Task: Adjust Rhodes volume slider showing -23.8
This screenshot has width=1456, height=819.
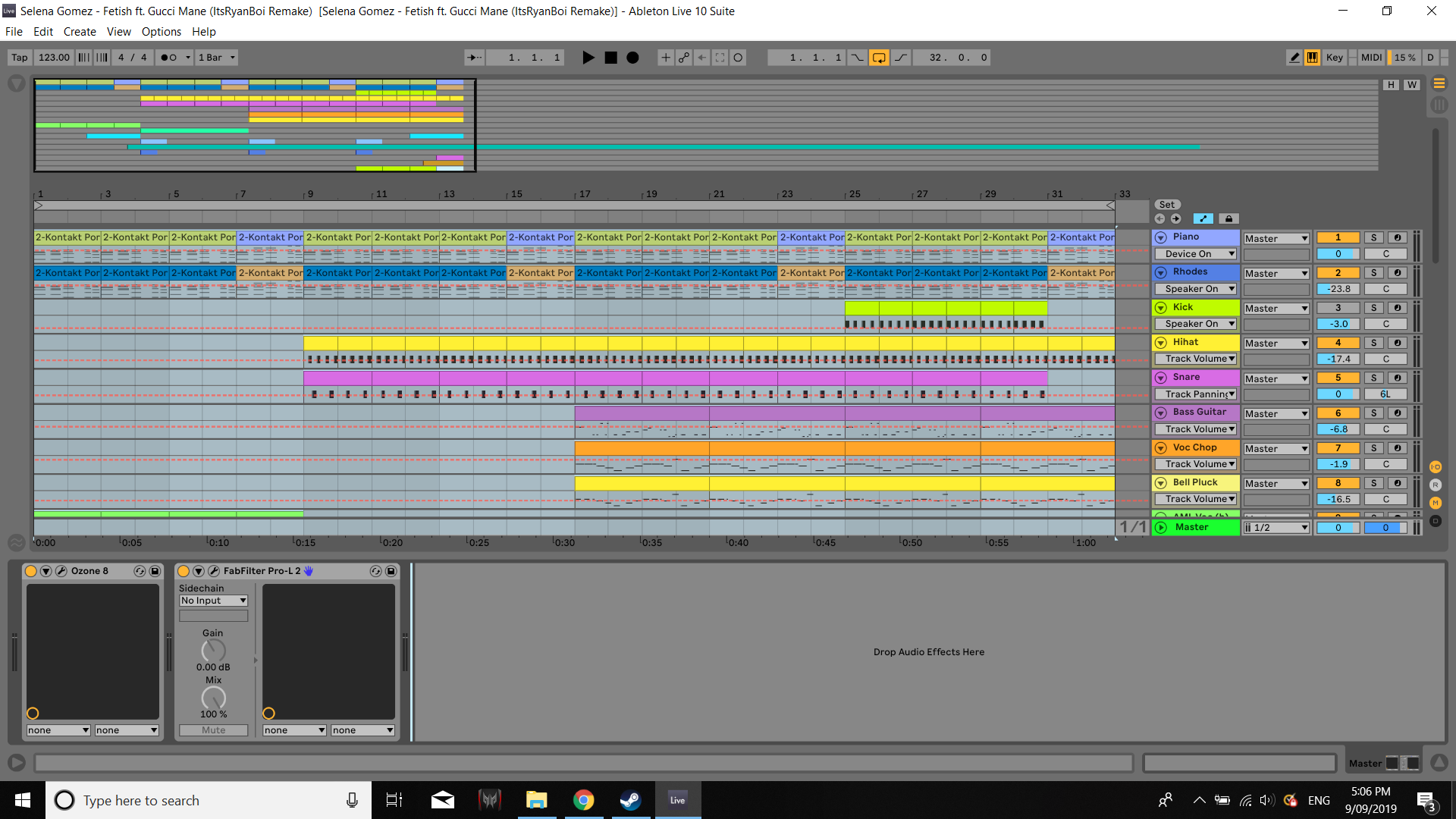Action: click(x=1338, y=289)
